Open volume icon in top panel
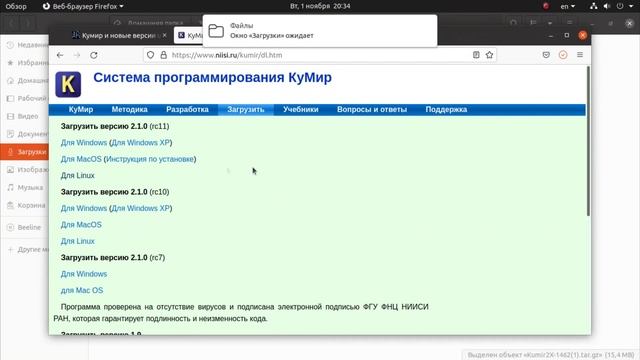This screenshot has height=360, width=640. pos(607,6)
